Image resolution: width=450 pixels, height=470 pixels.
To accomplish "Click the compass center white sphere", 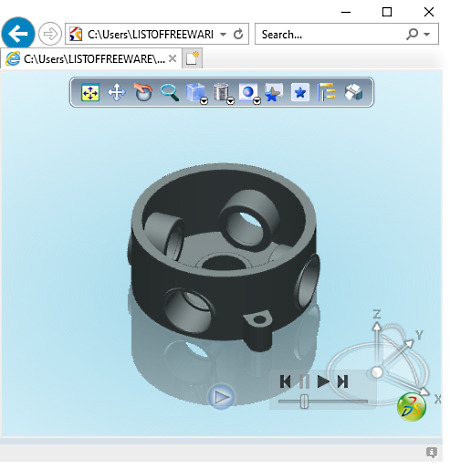I will (377, 372).
